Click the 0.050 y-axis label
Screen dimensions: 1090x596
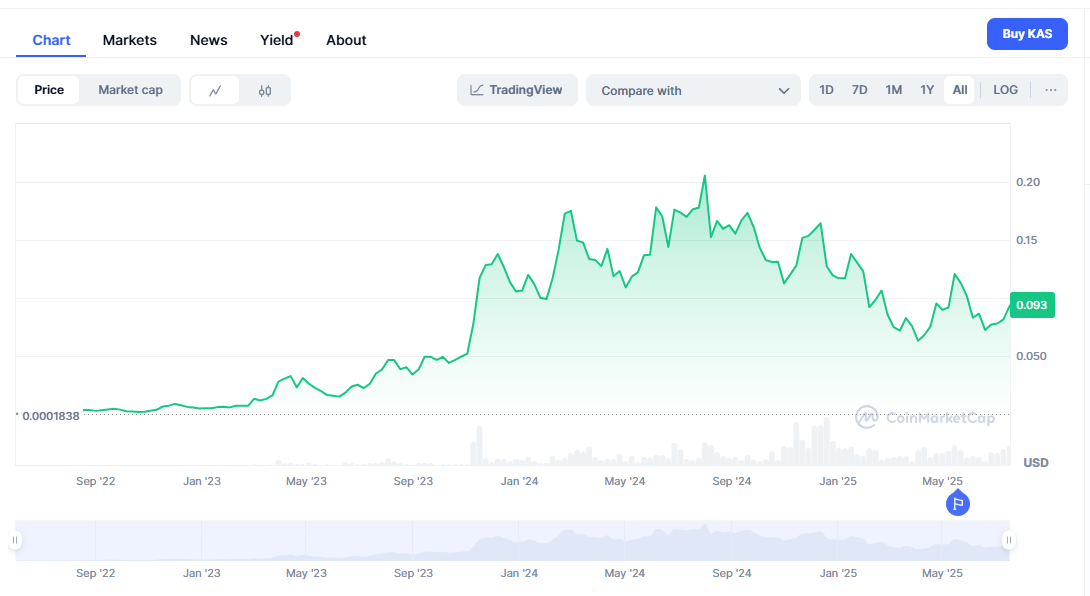pos(1031,356)
